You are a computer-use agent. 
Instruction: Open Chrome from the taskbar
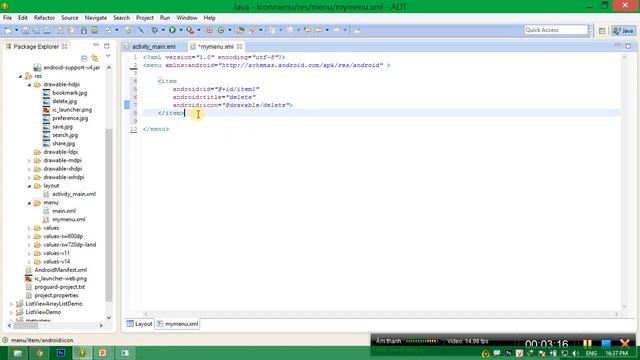(x=39, y=353)
